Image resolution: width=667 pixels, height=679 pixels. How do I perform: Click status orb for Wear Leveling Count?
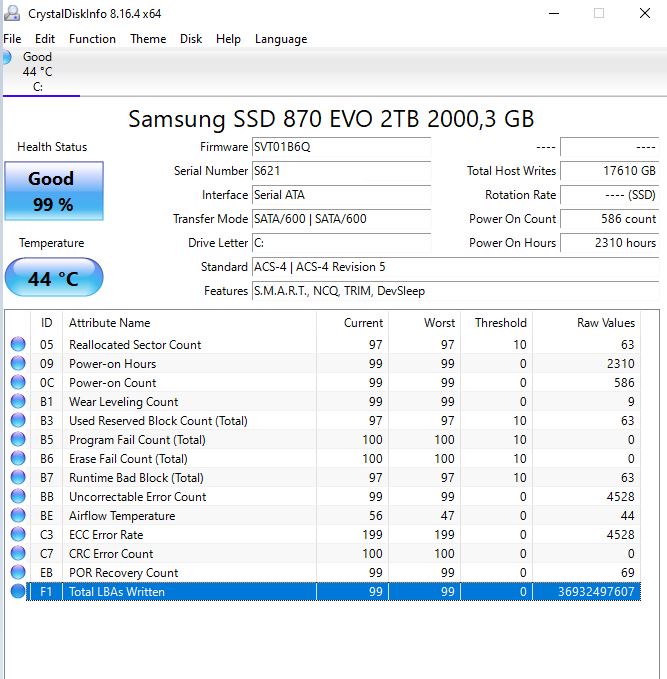pos(18,401)
